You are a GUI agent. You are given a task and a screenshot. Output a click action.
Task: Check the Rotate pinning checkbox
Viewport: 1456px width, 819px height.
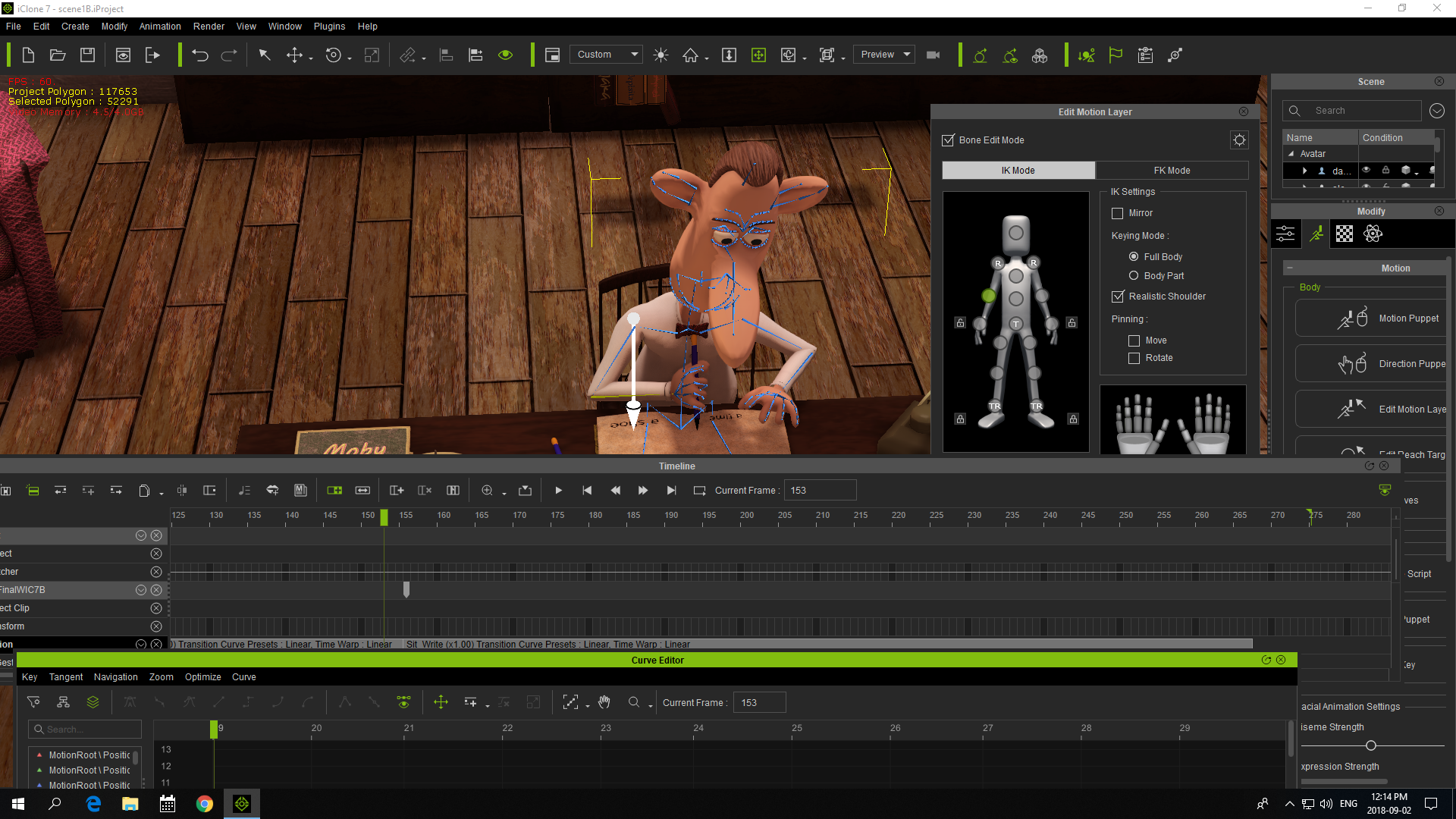click(x=1134, y=358)
